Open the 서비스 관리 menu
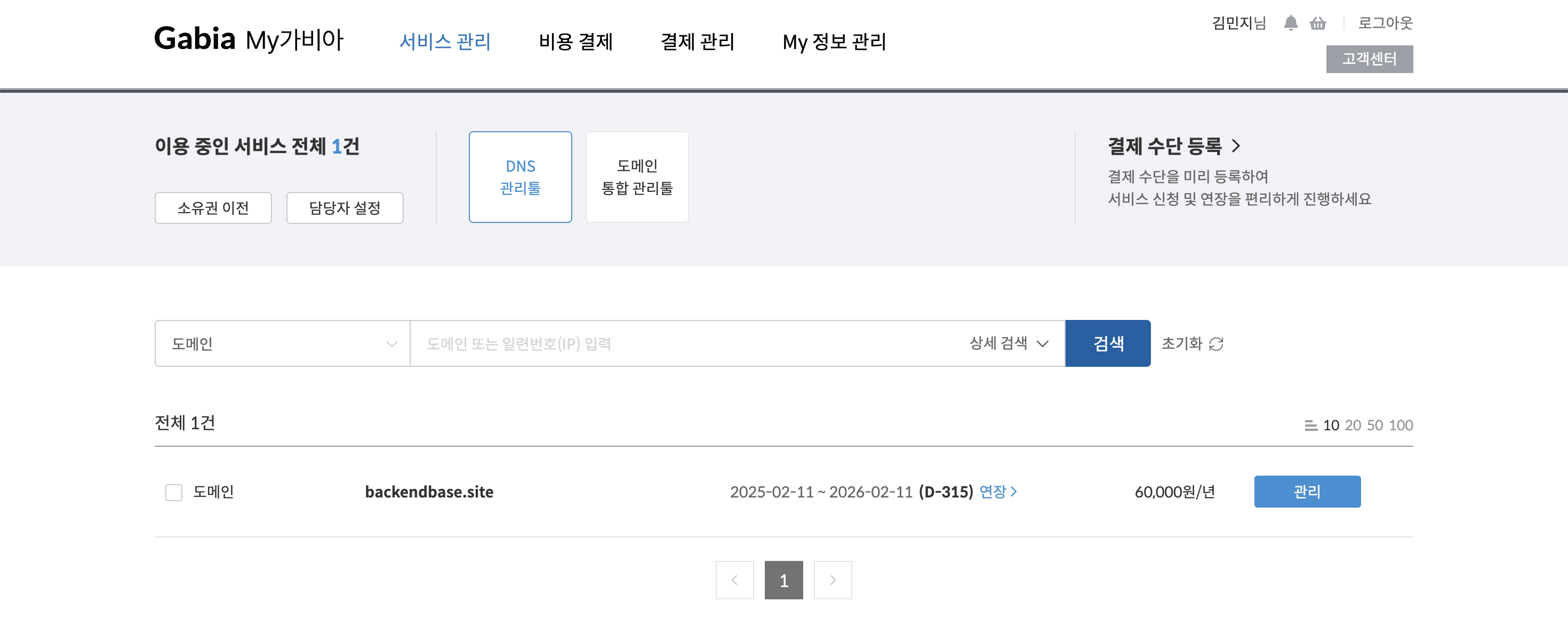The width and height of the screenshot is (1568, 626). 445,42
